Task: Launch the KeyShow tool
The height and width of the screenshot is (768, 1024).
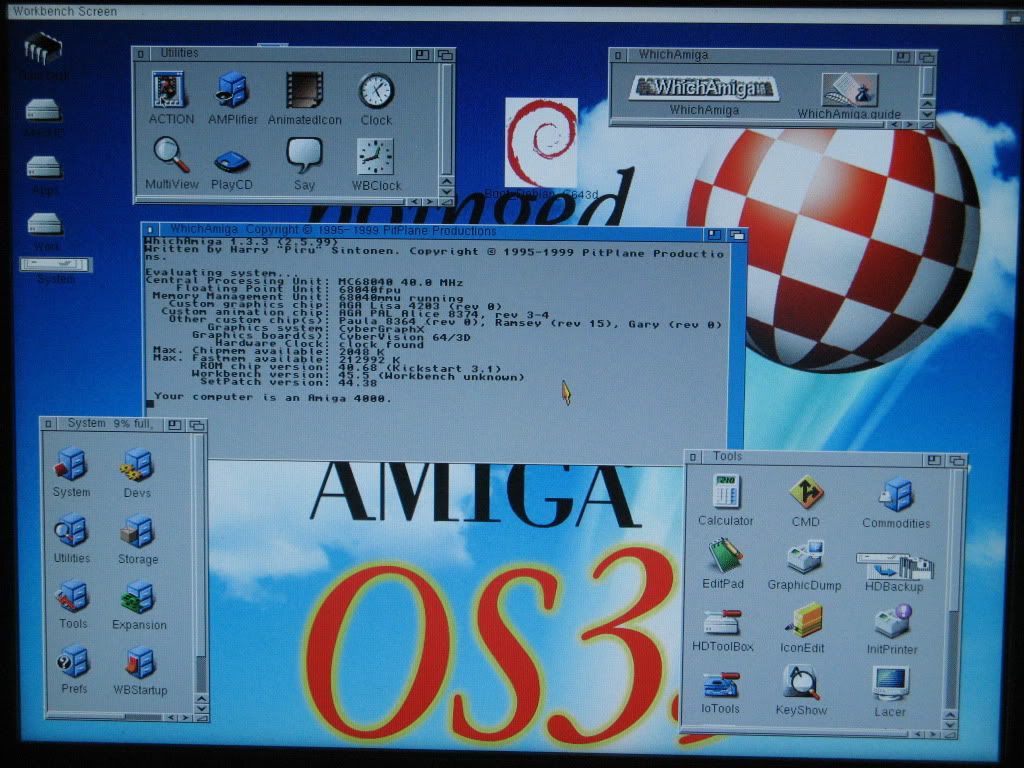Action: [x=801, y=683]
